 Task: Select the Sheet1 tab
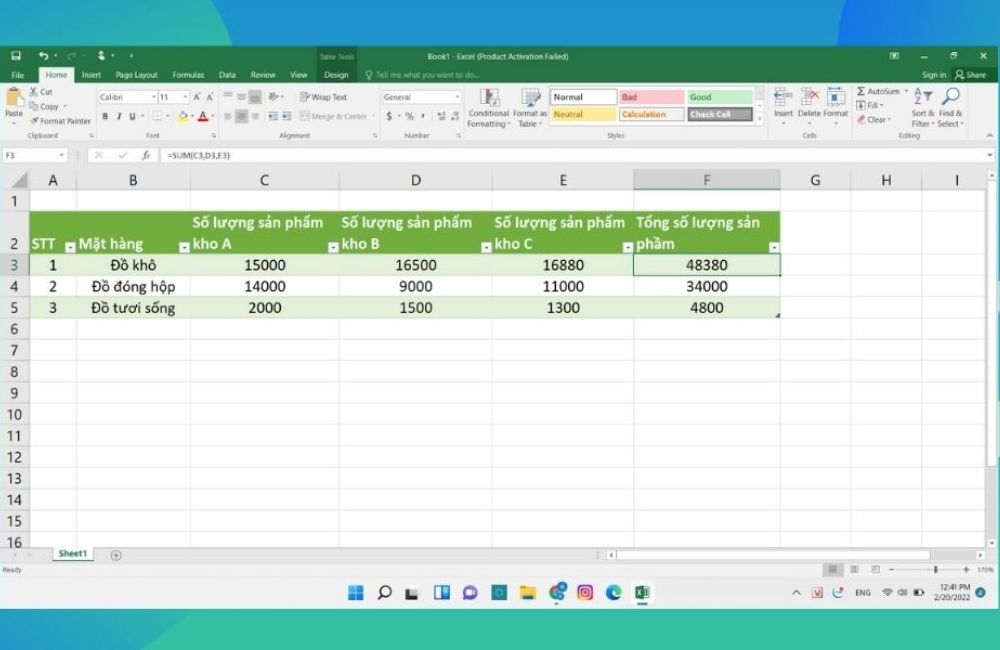click(x=73, y=554)
